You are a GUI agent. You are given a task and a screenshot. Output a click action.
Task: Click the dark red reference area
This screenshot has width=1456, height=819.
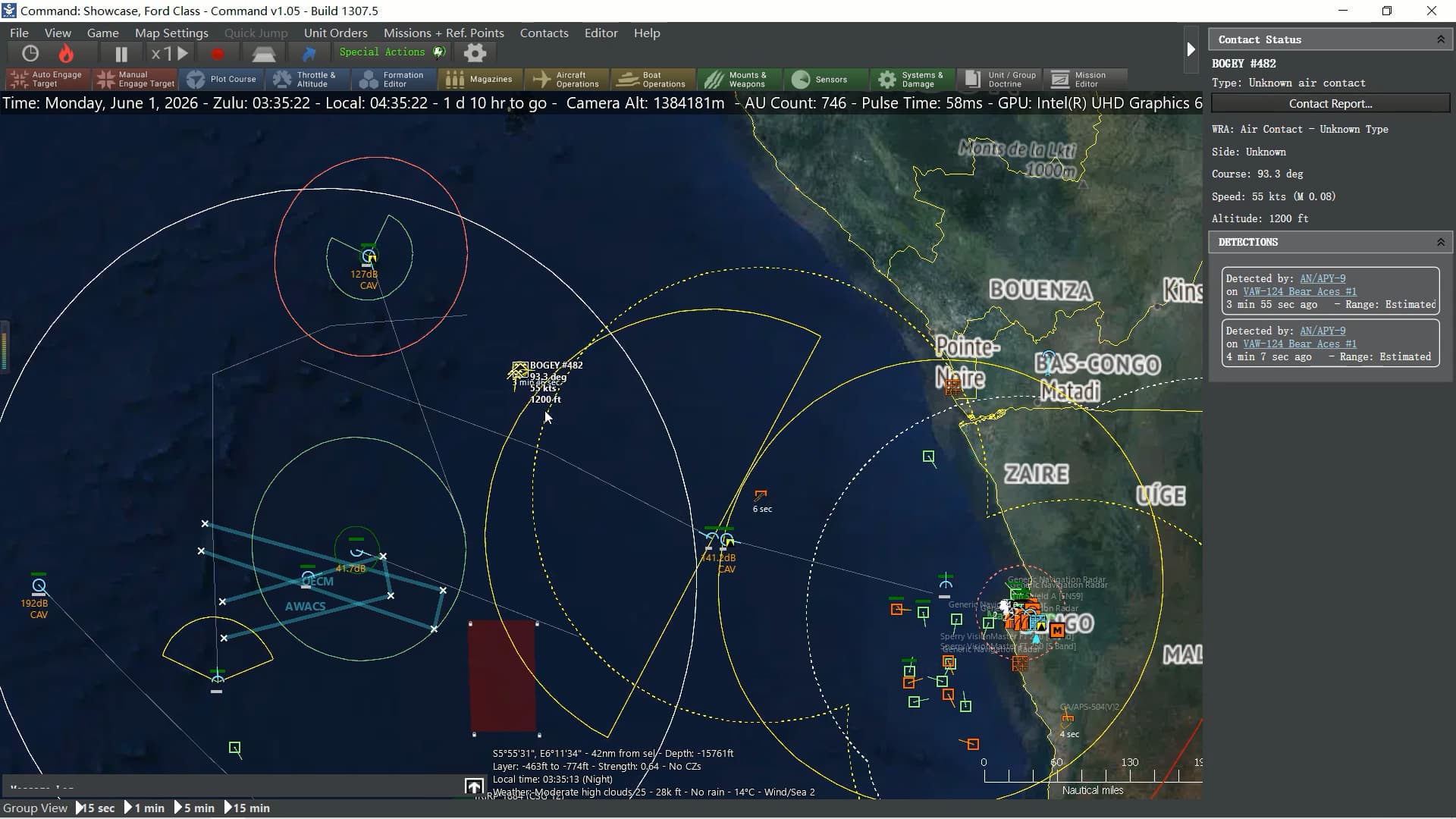[x=504, y=677]
